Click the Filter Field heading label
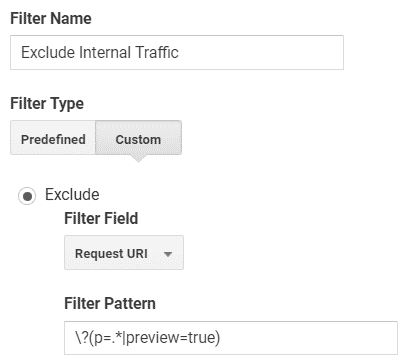 (x=101, y=218)
